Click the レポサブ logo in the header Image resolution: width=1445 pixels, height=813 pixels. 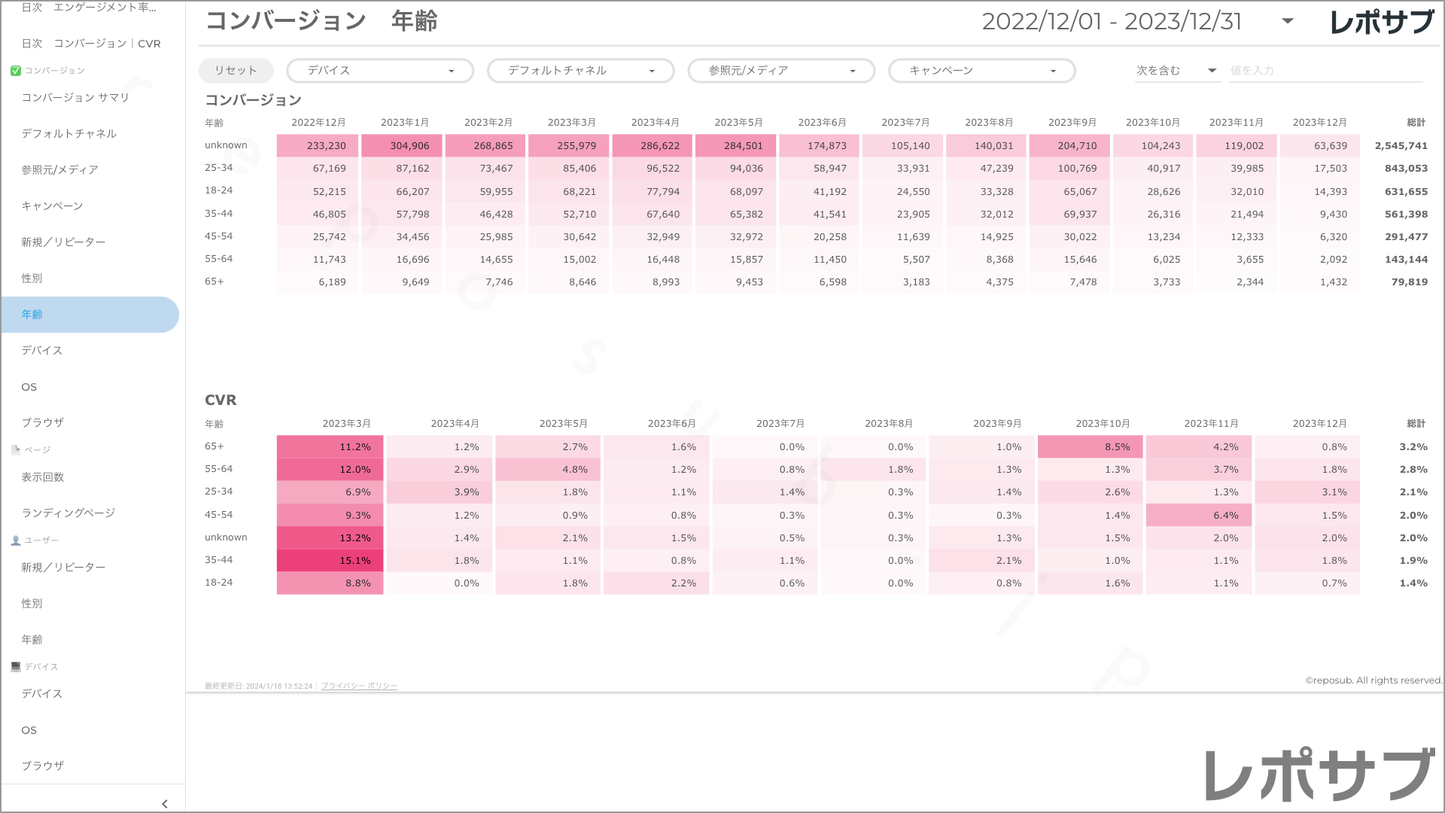(x=1381, y=22)
